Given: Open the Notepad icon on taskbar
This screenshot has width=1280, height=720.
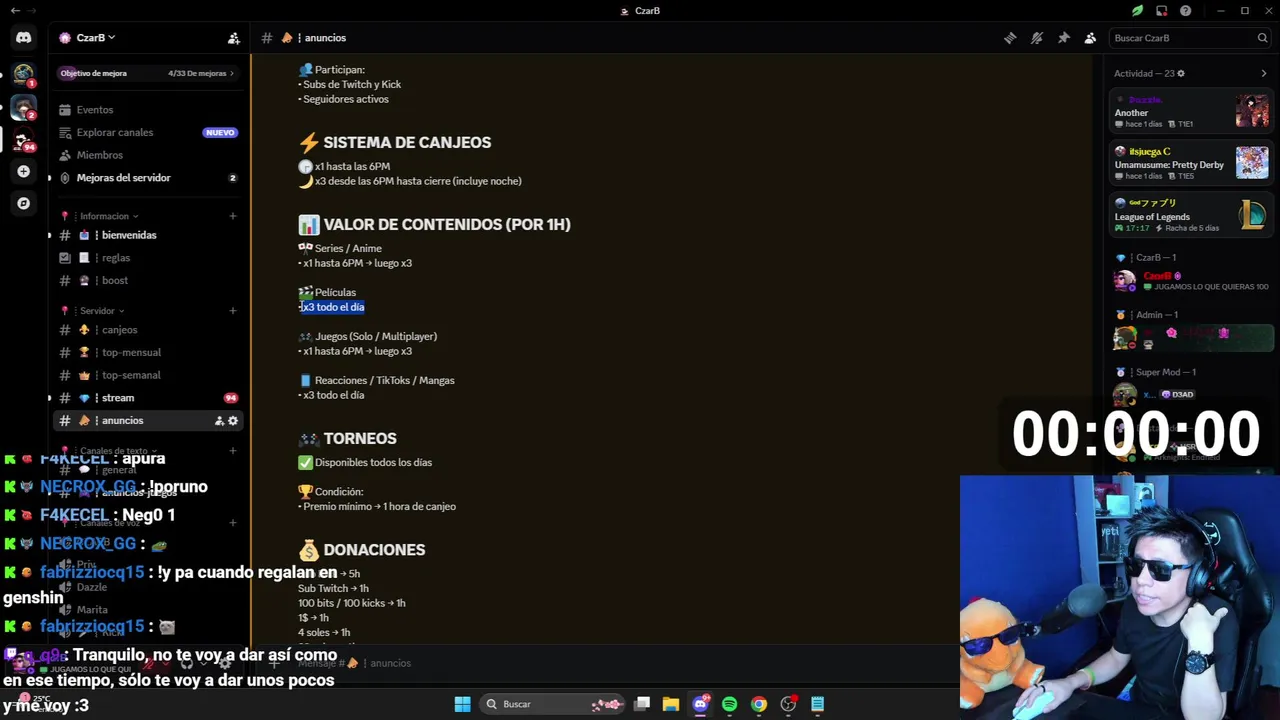Looking at the screenshot, I should tap(817, 704).
